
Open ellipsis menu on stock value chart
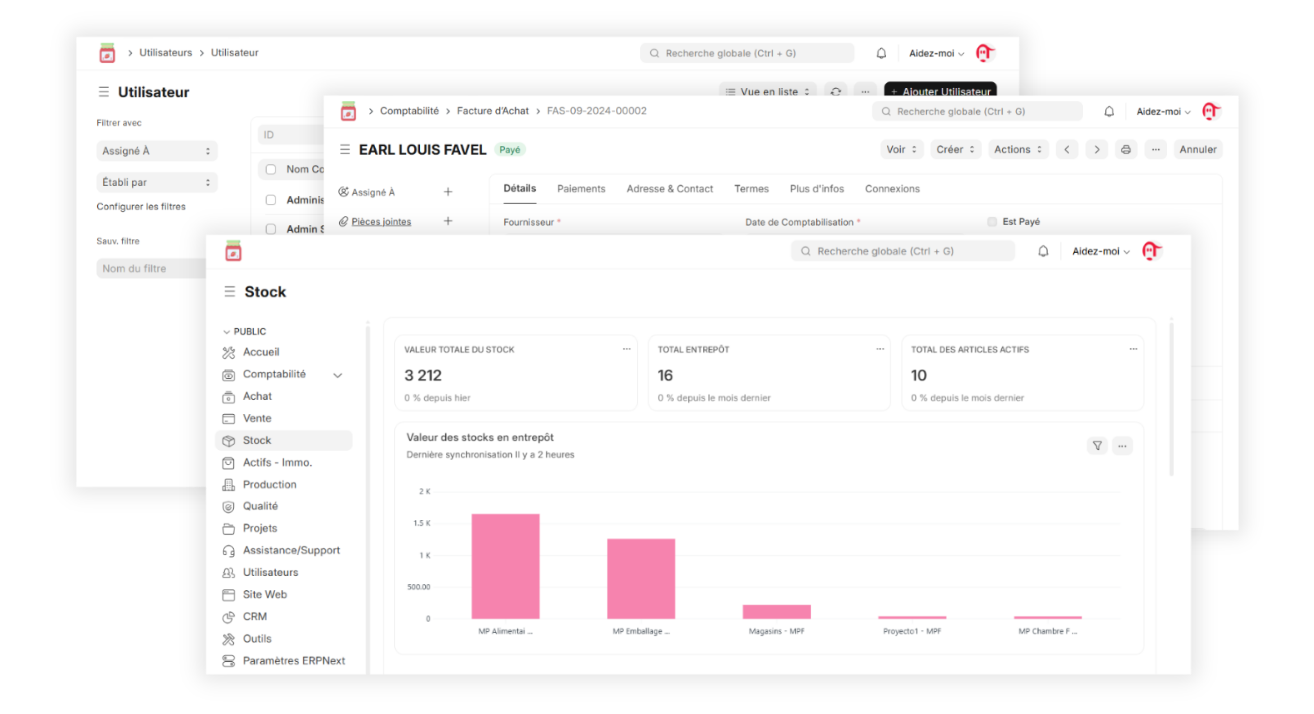point(1122,446)
